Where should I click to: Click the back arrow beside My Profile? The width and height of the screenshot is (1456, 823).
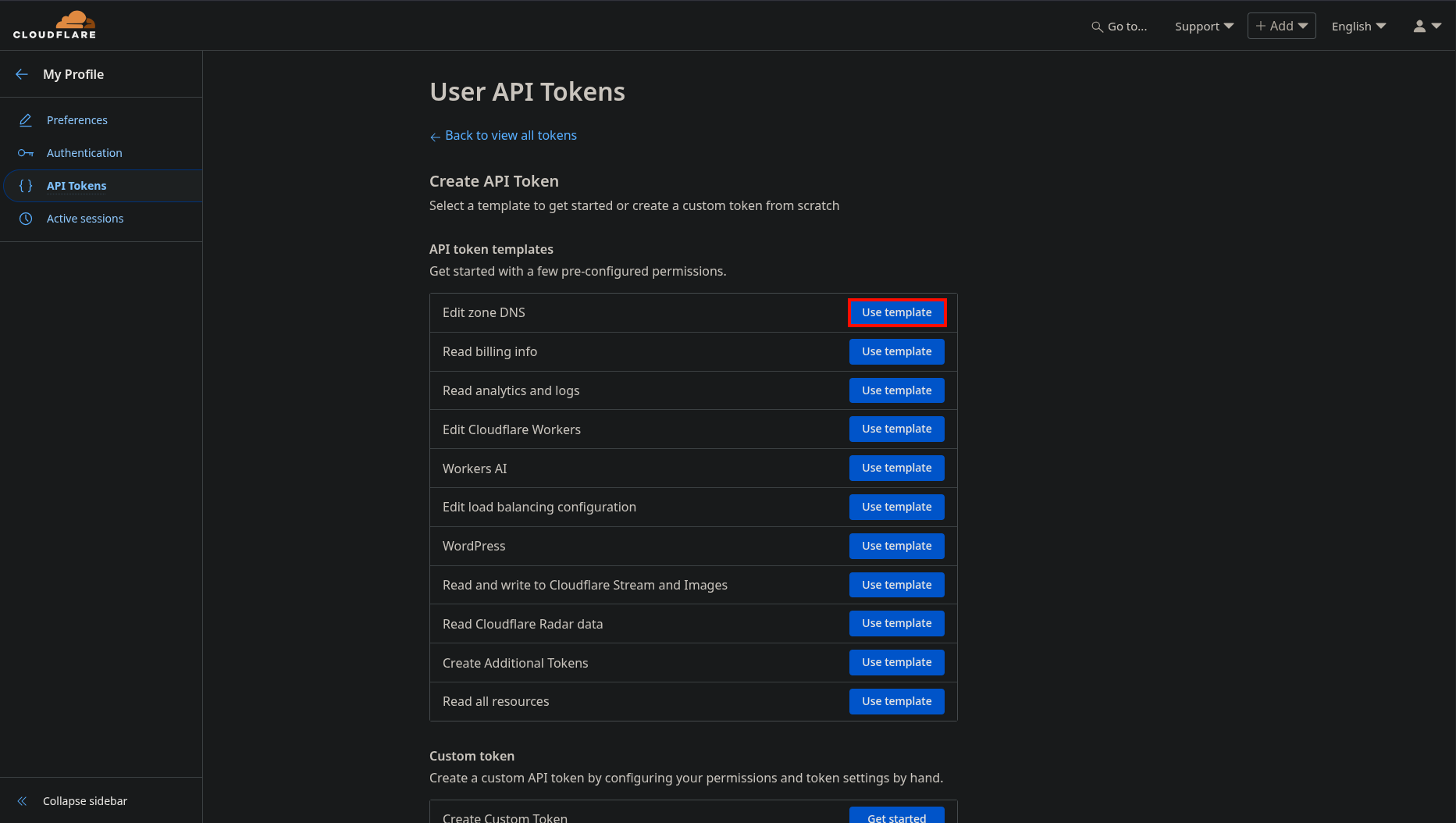click(21, 73)
